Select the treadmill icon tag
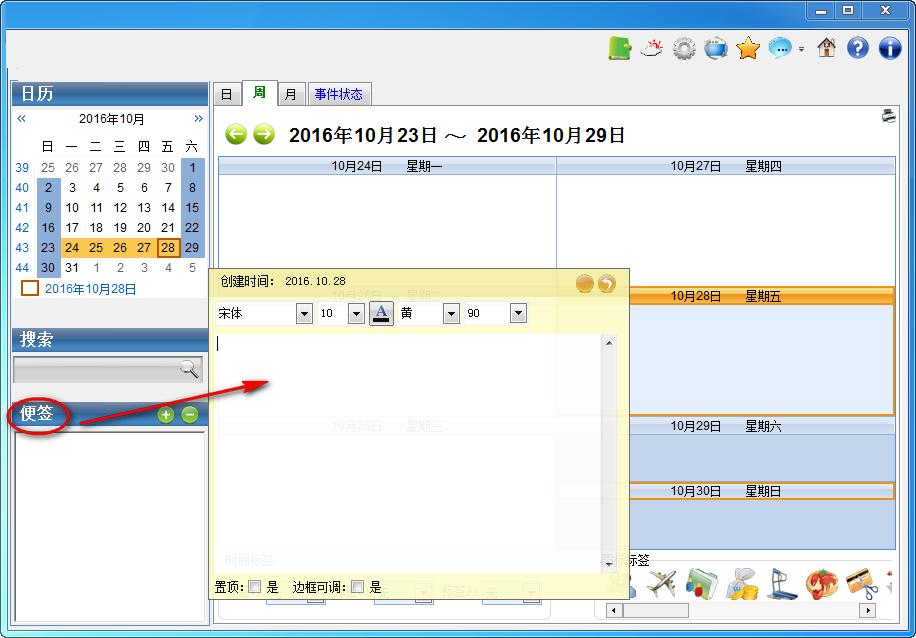This screenshot has width=916, height=638. click(x=781, y=584)
